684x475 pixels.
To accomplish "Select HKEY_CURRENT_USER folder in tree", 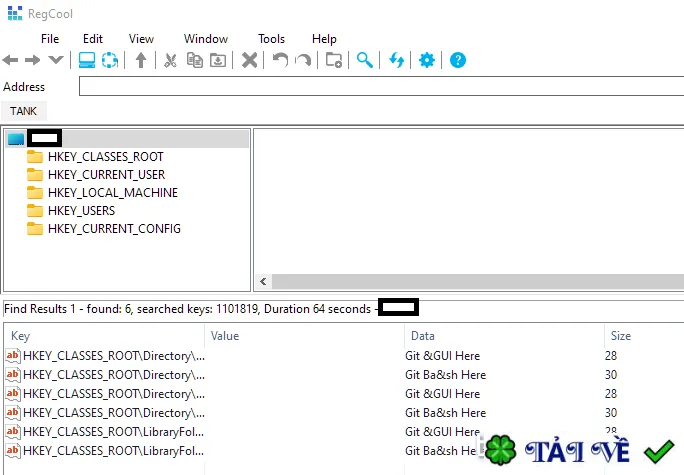I will coord(106,175).
